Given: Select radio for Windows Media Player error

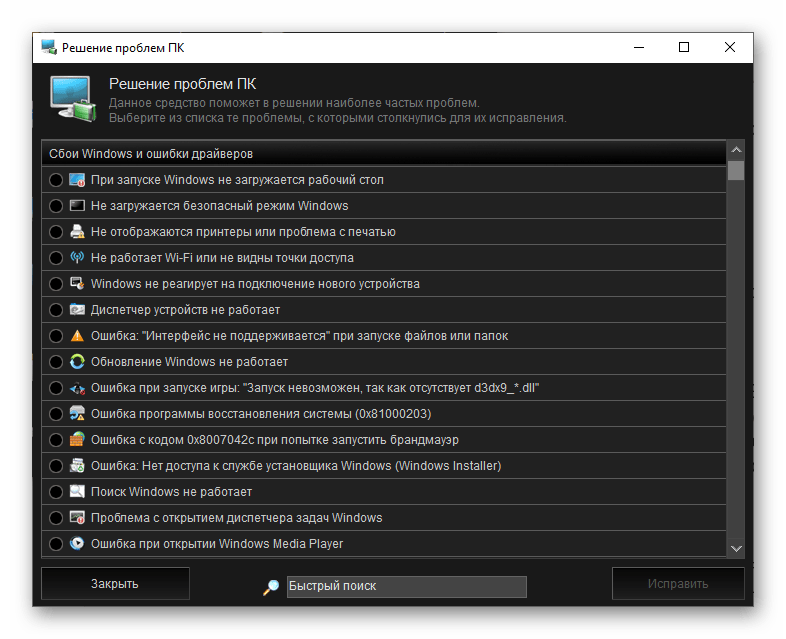Looking at the screenshot, I should click(x=56, y=544).
